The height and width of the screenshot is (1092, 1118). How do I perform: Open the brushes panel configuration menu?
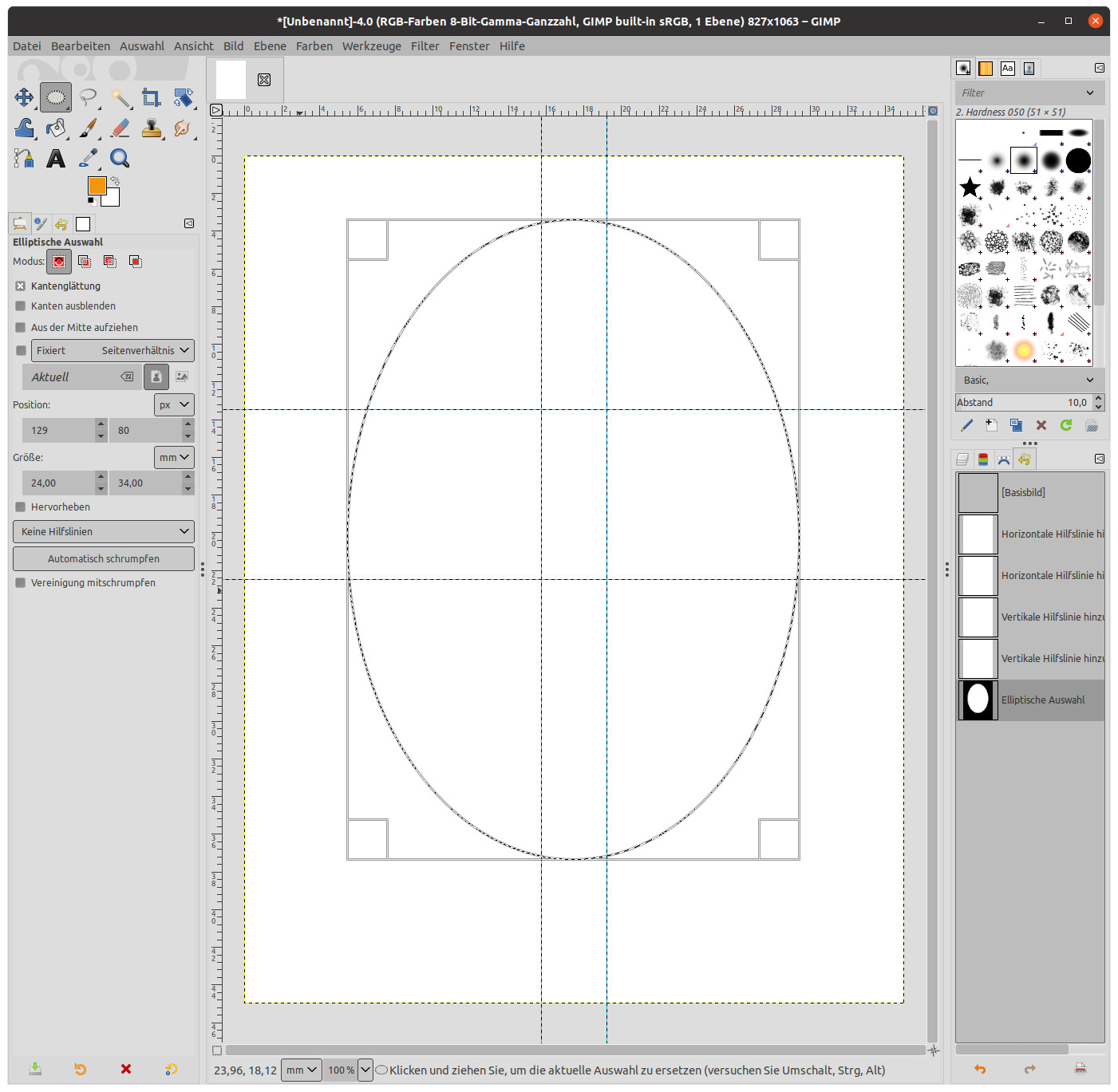pyautogui.click(x=1100, y=68)
